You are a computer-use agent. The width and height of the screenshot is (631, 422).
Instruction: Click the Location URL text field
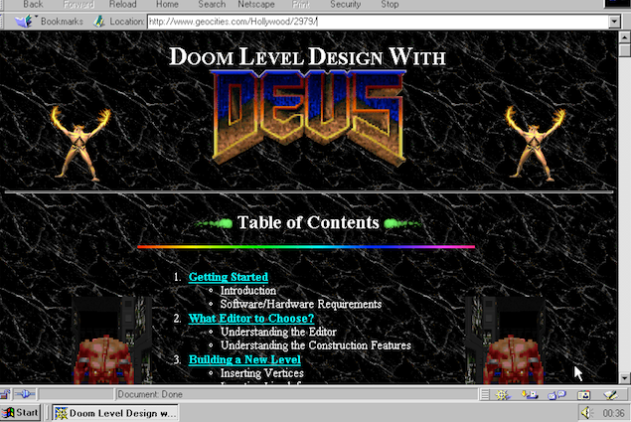[377, 21]
